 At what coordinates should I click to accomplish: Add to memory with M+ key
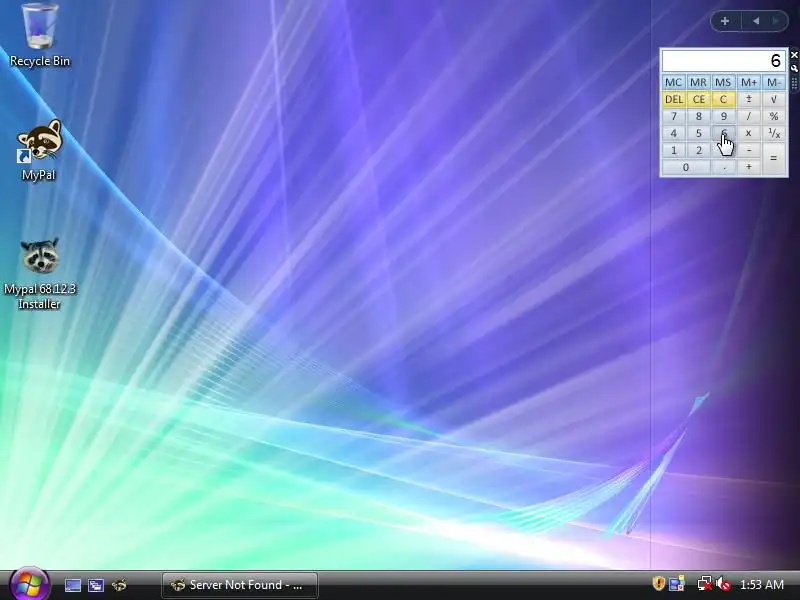tap(748, 82)
